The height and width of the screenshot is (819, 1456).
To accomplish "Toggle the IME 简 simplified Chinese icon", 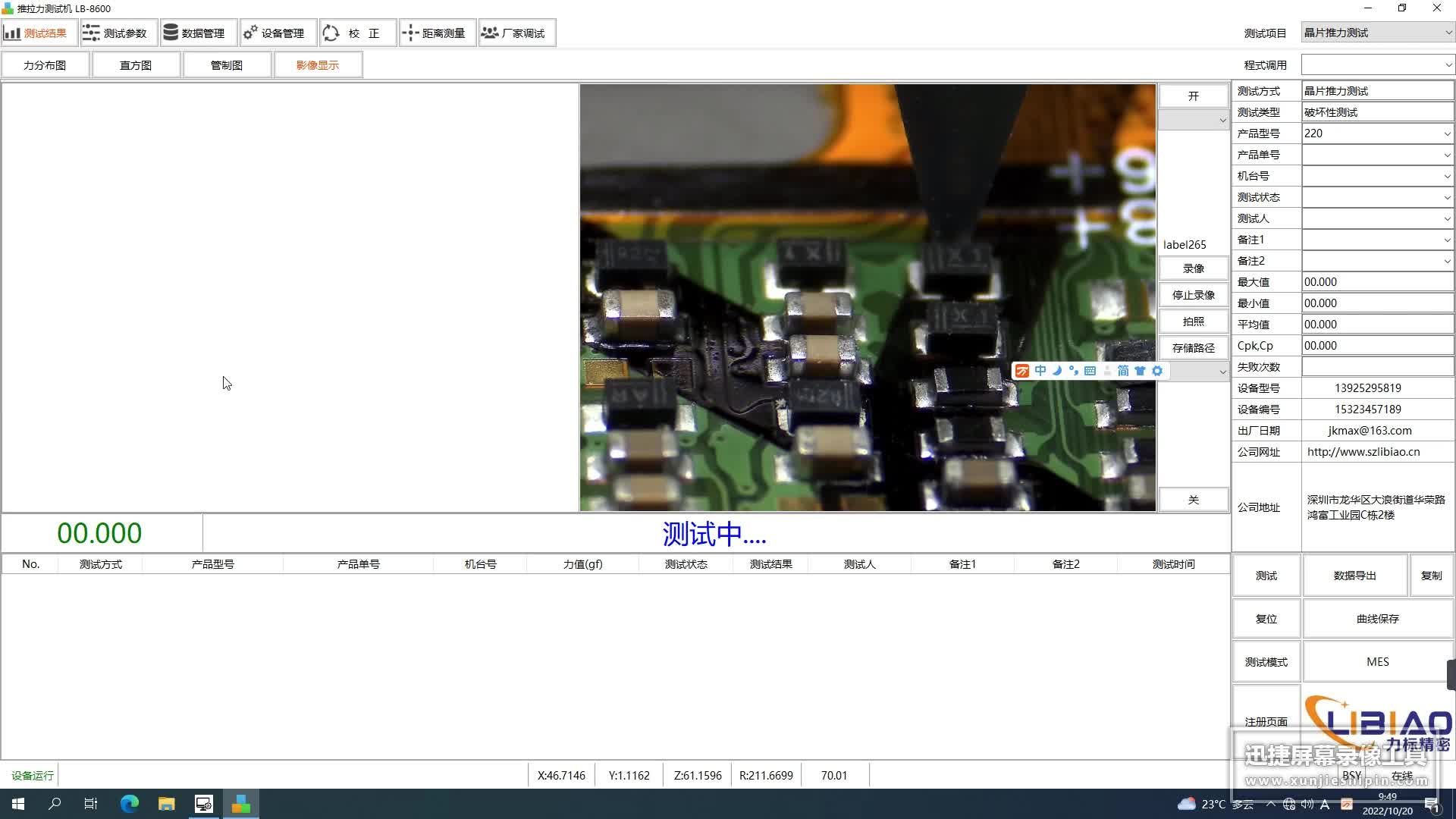I will (x=1123, y=371).
